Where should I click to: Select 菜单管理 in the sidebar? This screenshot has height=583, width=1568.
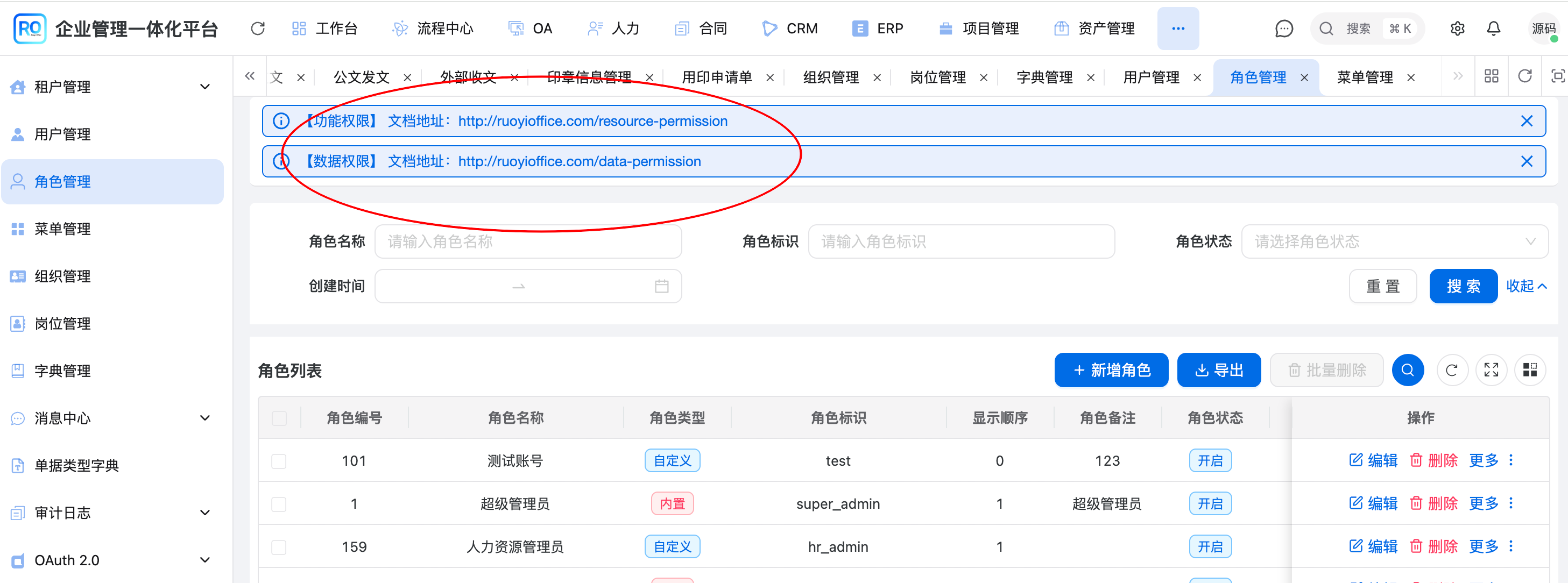point(112,229)
